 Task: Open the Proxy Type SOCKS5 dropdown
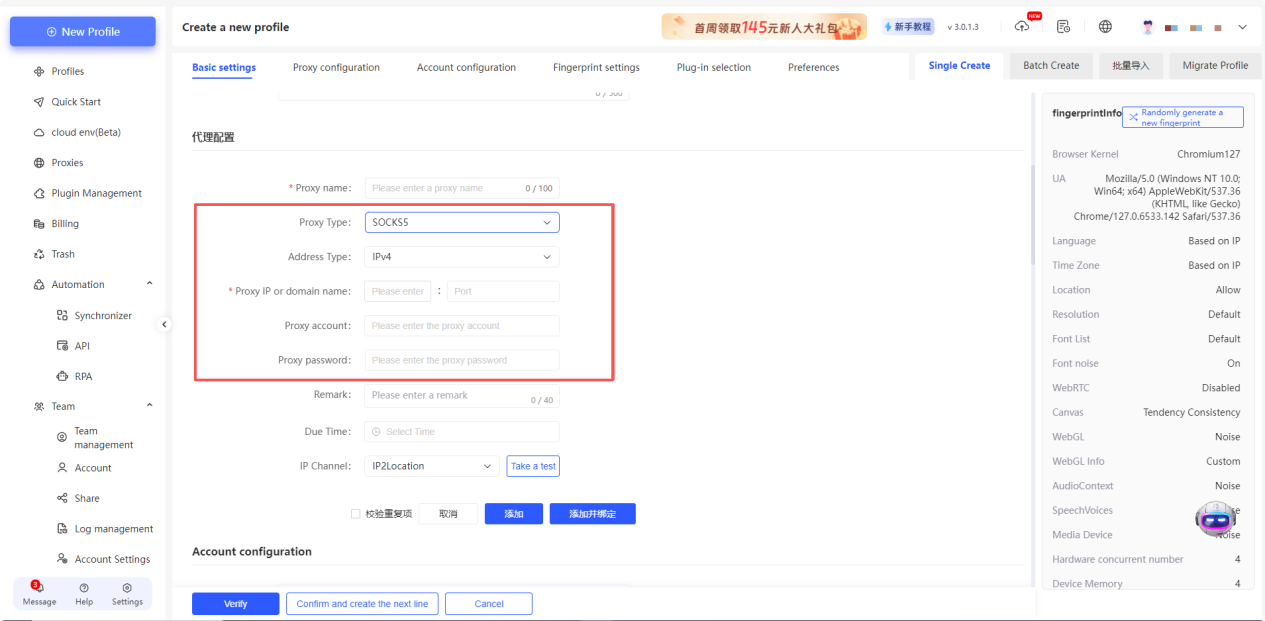pyautogui.click(x=461, y=222)
